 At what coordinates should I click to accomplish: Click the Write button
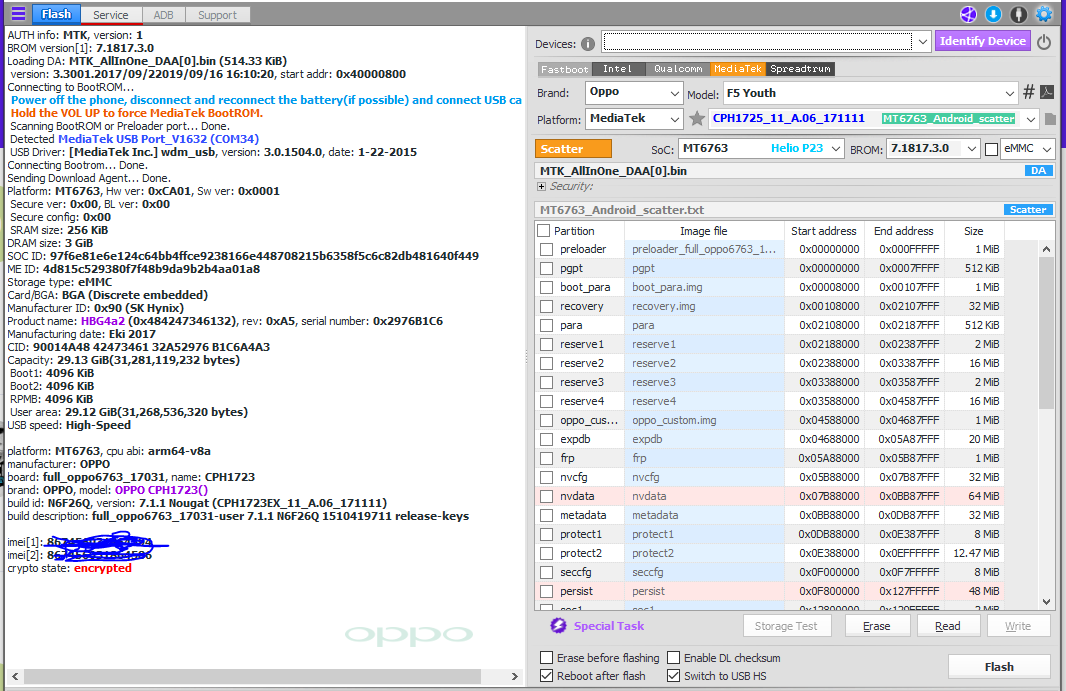click(1018, 626)
